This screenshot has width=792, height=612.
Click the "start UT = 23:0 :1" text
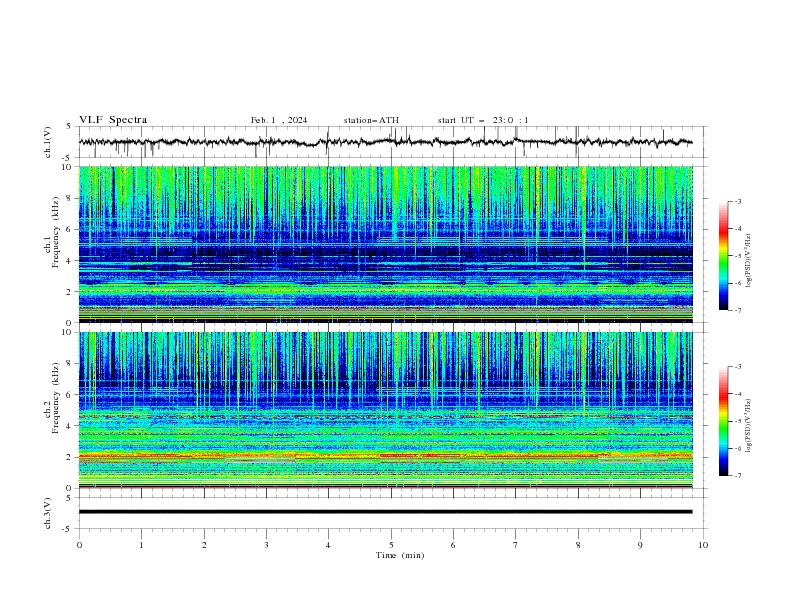(x=483, y=120)
